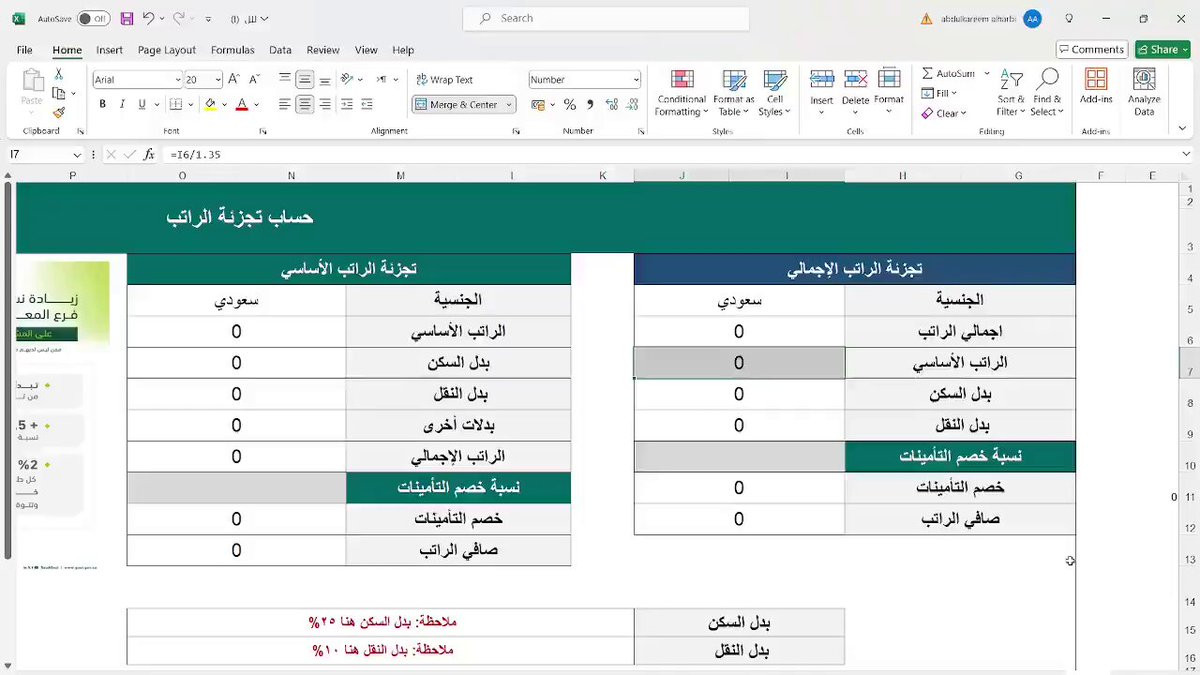The width and height of the screenshot is (1200, 675).
Task: Expand the Merge & Center dropdown arrow
Action: click(x=509, y=104)
